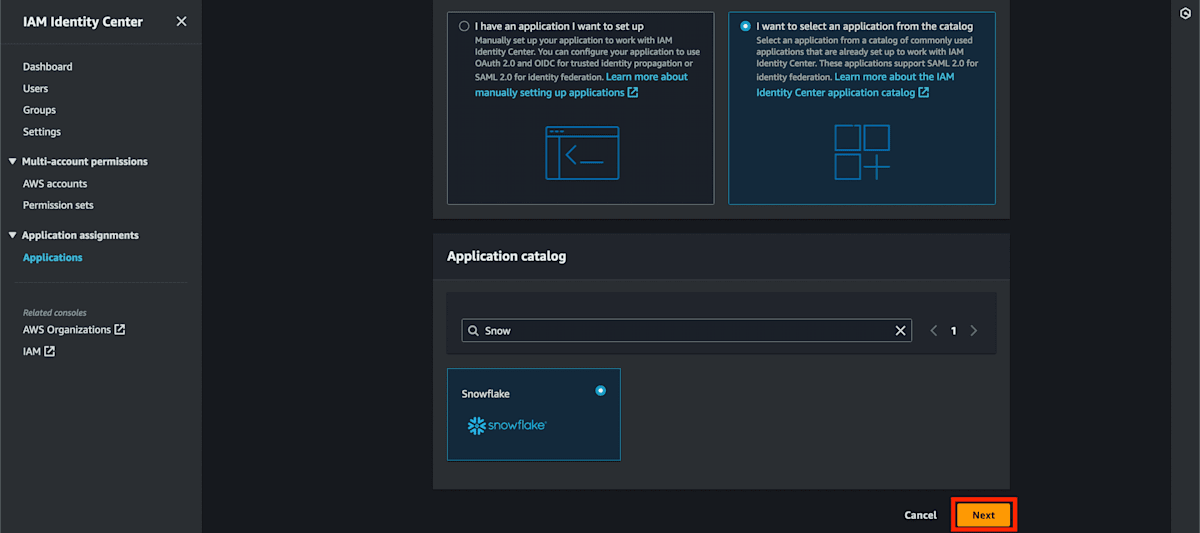Cancel adding the application

[920, 515]
